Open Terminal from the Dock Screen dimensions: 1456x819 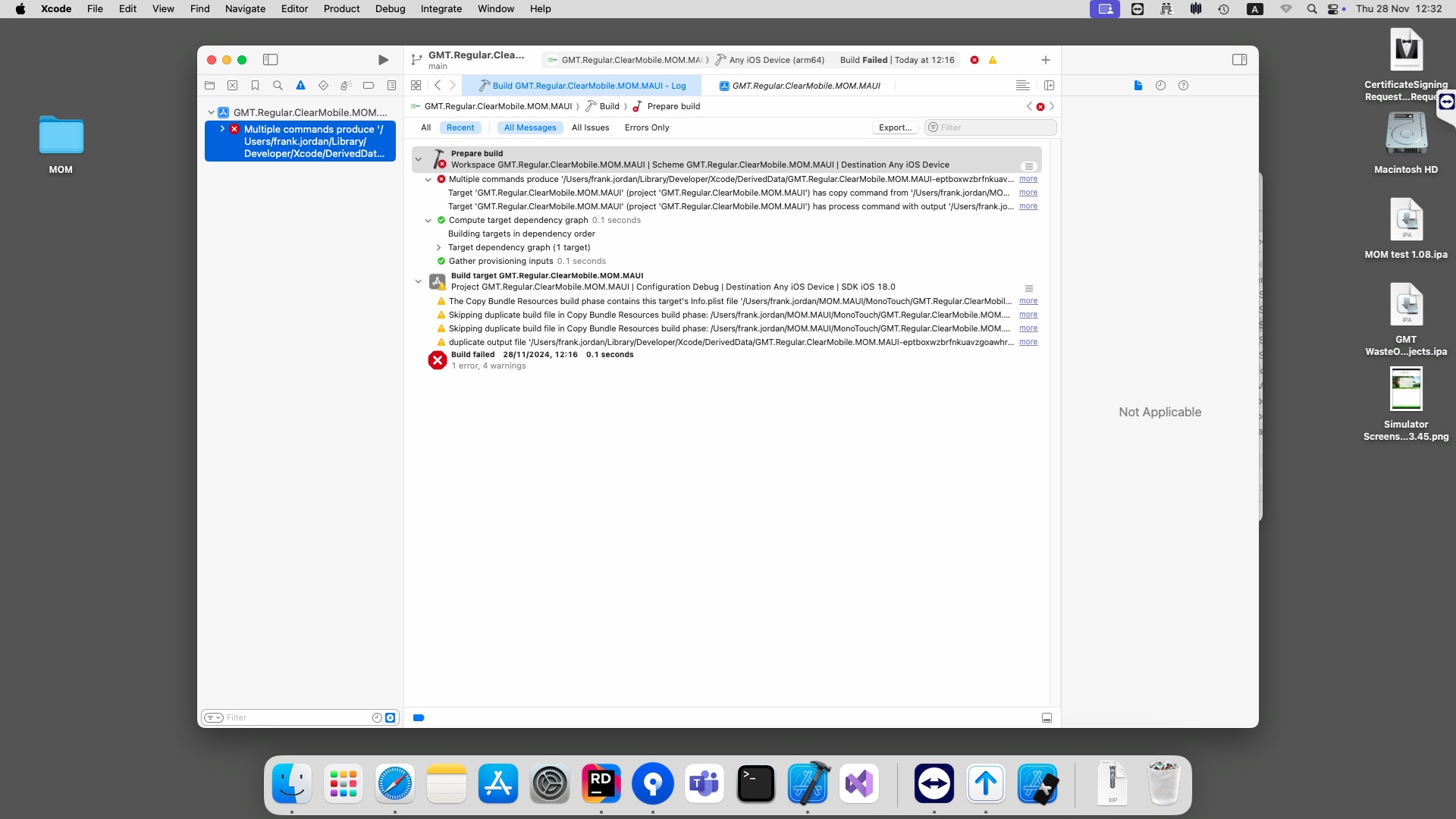[755, 783]
